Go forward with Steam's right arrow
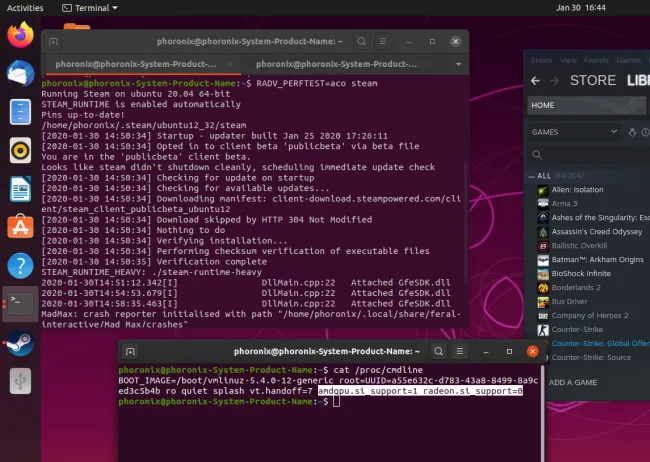Screen dimensions: 650x462 click(x=554, y=80)
